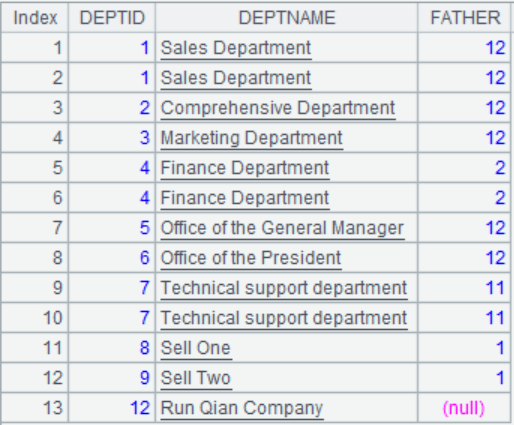Click the (null) FATHER cell
The image size is (514, 425).
coord(464,408)
